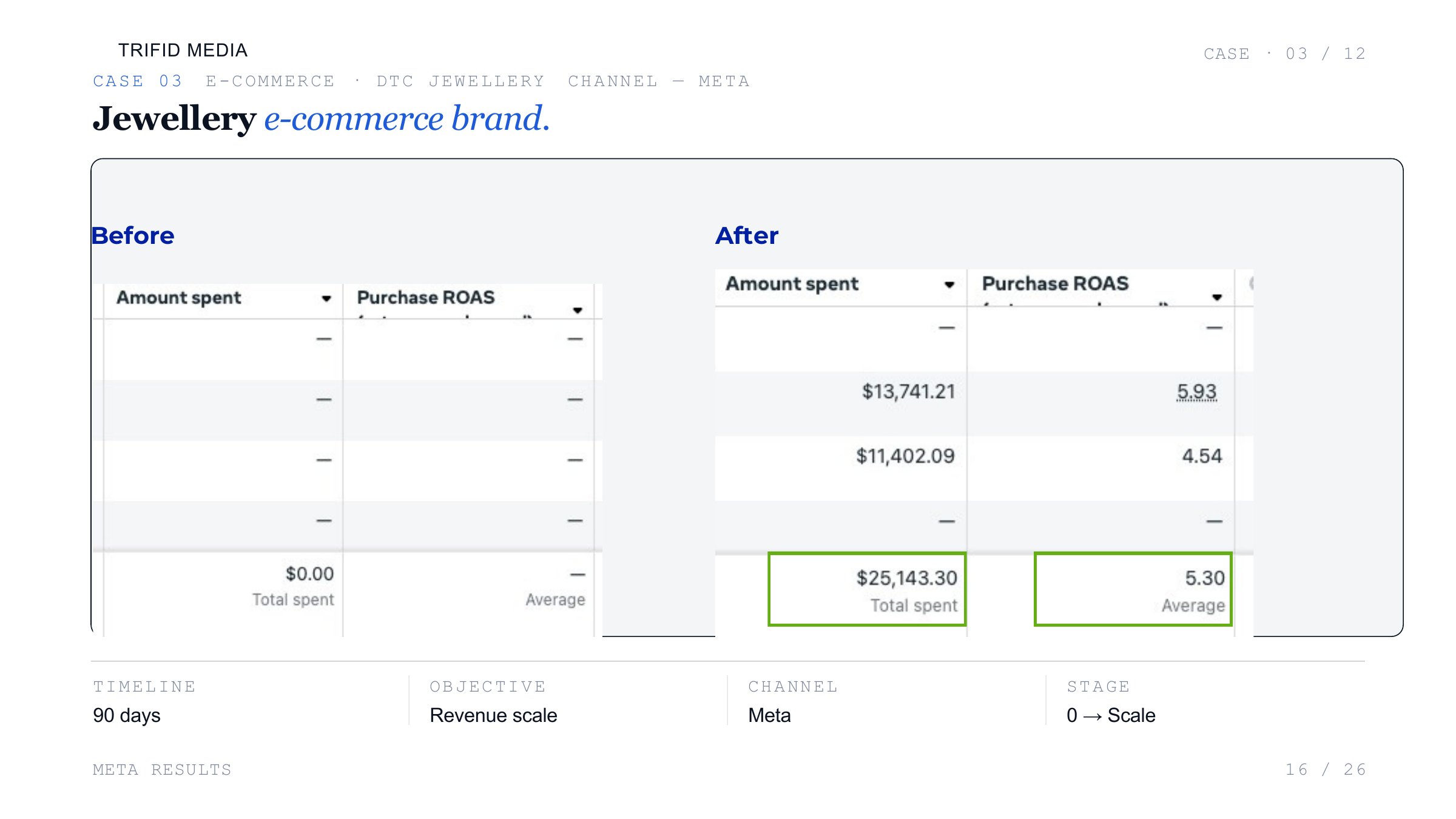Open the Amount spent dropdown in After table
Viewport: 1456px width, 819px height.
point(949,285)
